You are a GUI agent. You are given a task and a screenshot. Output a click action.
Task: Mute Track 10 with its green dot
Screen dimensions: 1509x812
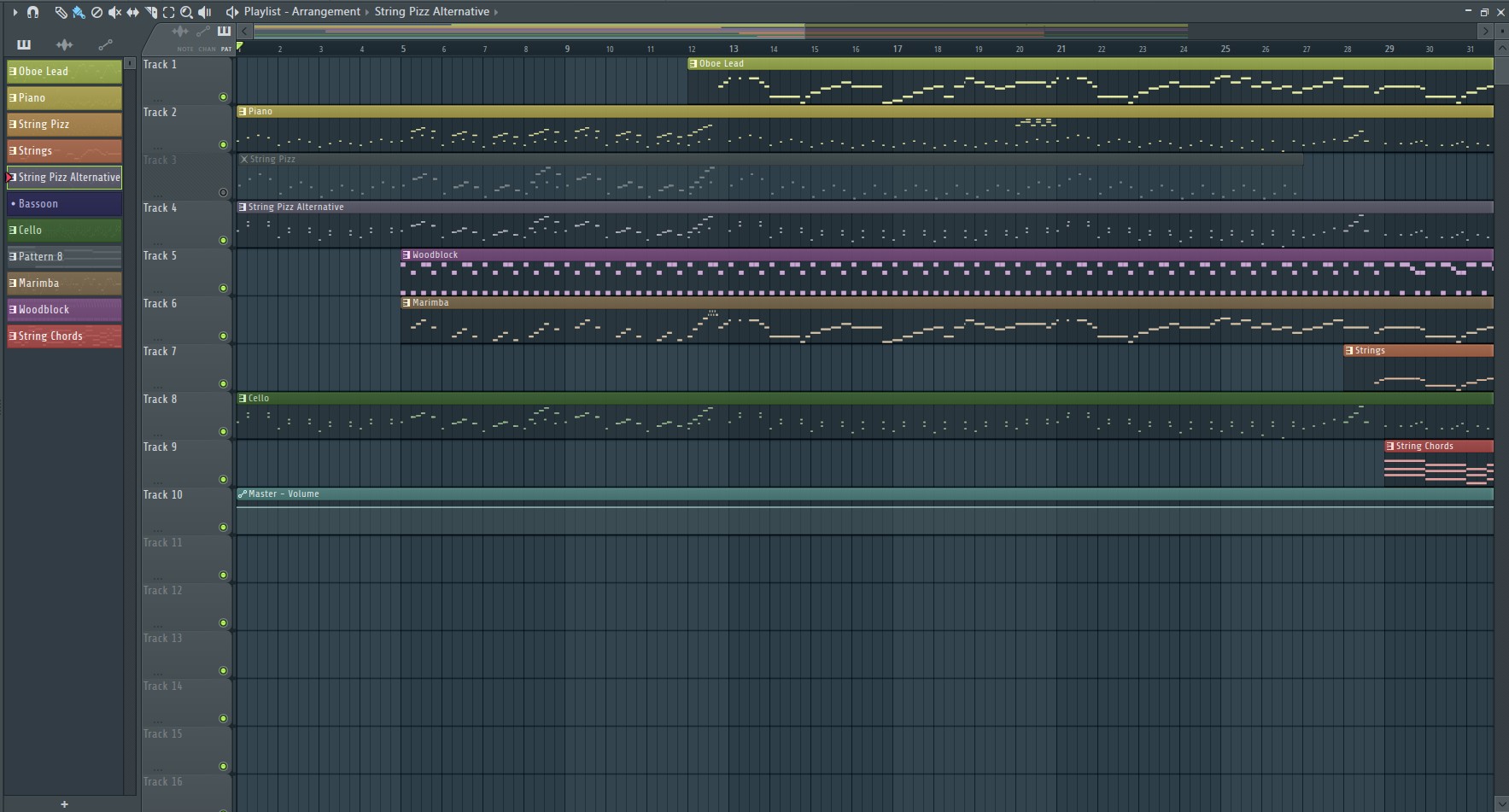[224, 528]
